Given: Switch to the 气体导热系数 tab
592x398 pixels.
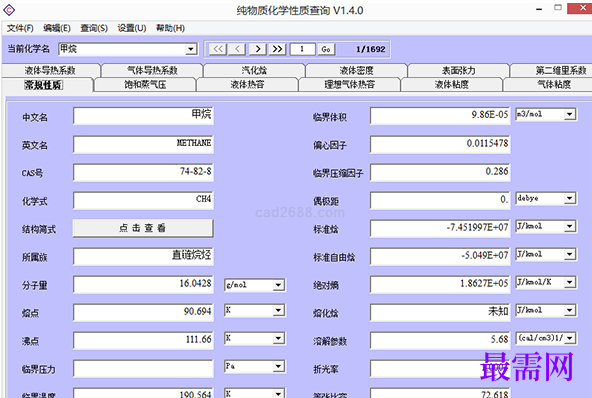Looking at the screenshot, I should coord(152,71).
